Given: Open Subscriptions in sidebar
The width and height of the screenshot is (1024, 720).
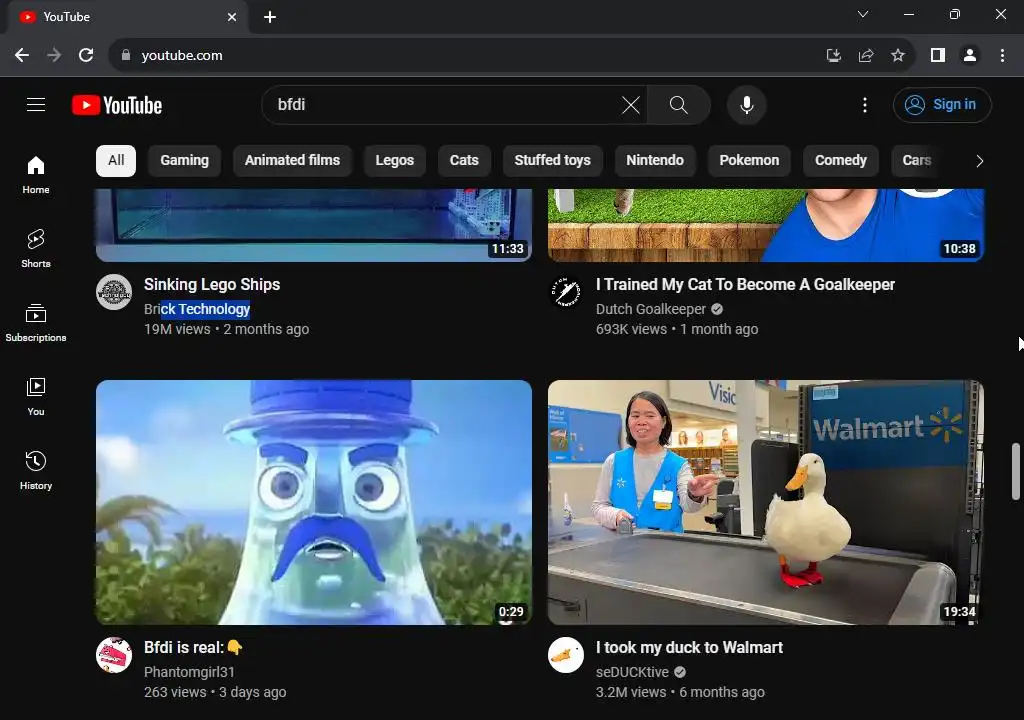Looking at the screenshot, I should (36, 323).
